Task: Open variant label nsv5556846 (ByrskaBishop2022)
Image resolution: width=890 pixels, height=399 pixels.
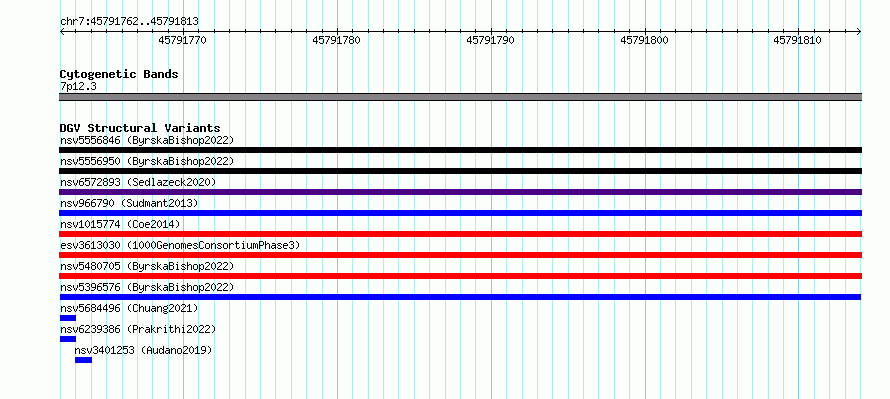Action: tap(147, 140)
